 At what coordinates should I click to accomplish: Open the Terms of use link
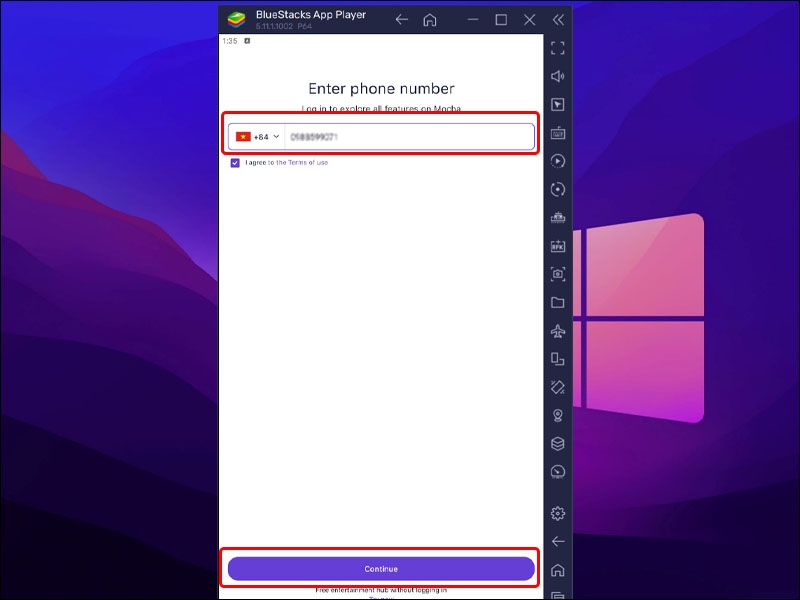pos(302,163)
